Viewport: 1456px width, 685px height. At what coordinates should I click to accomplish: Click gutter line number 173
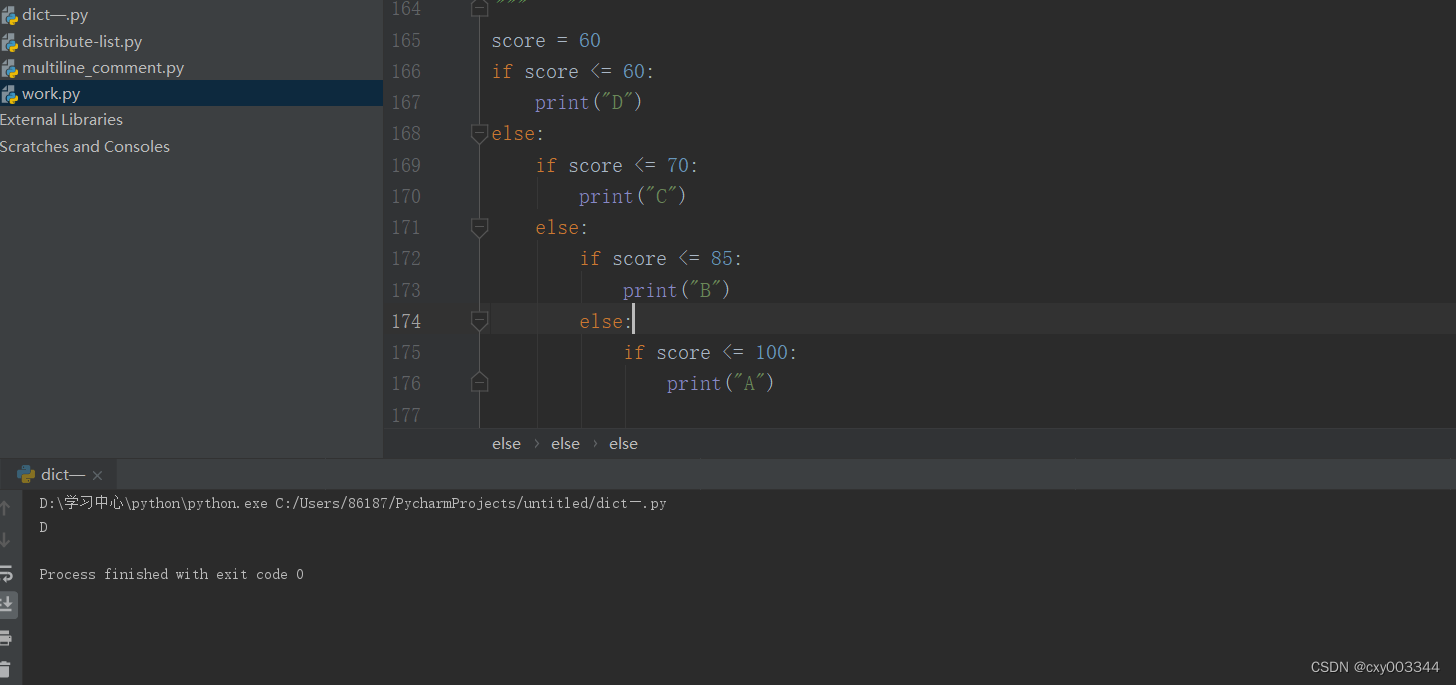406,290
